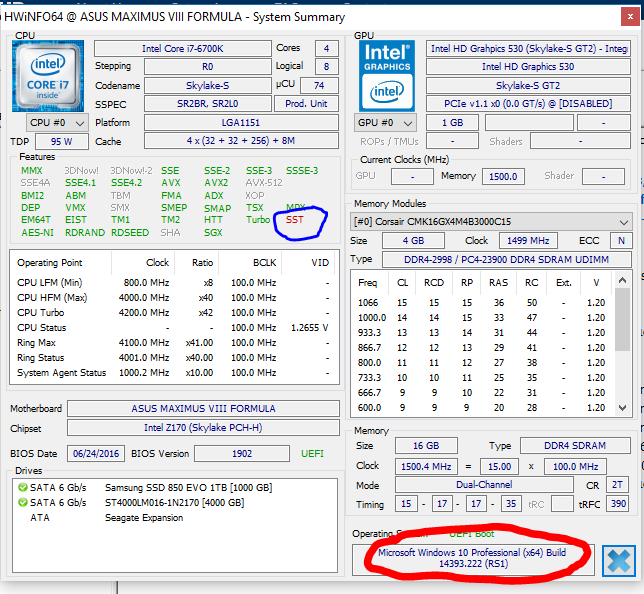Click the SSPEC SR2BR, SR2L0 field
This screenshot has width=644, height=594.
207,104
